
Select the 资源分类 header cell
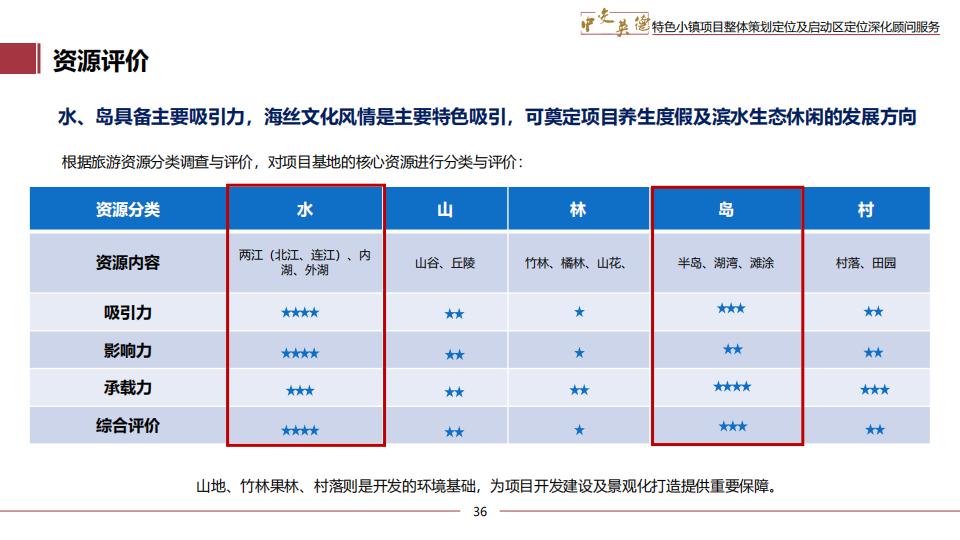pyautogui.click(x=128, y=209)
